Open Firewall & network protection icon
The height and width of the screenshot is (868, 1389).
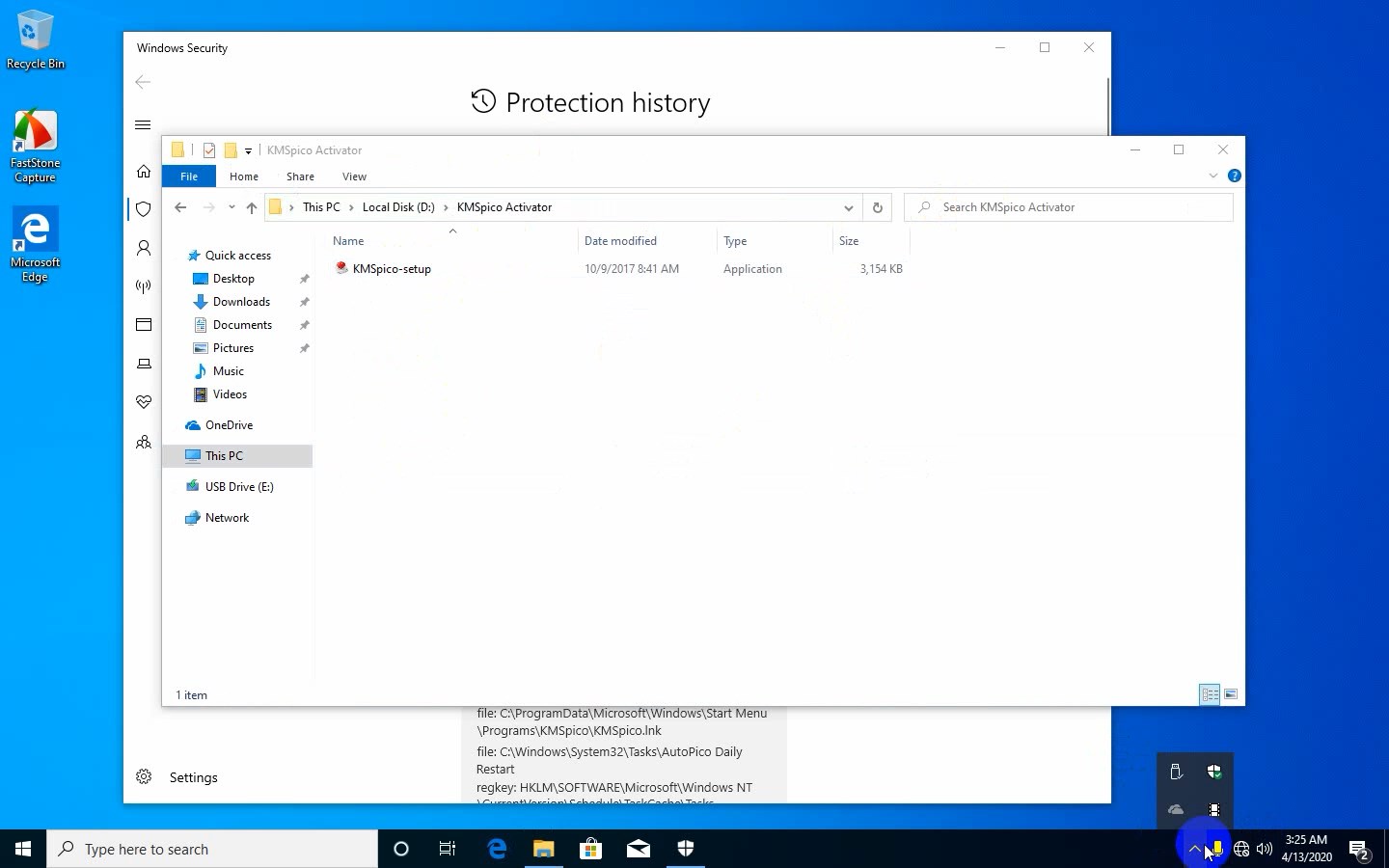pos(144,286)
